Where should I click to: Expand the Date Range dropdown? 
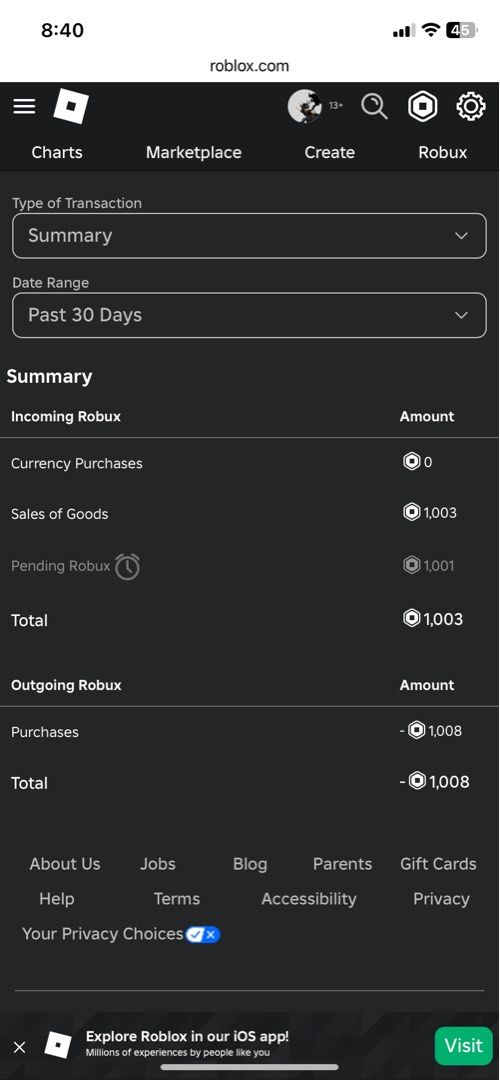pyautogui.click(x=249, y=315)
